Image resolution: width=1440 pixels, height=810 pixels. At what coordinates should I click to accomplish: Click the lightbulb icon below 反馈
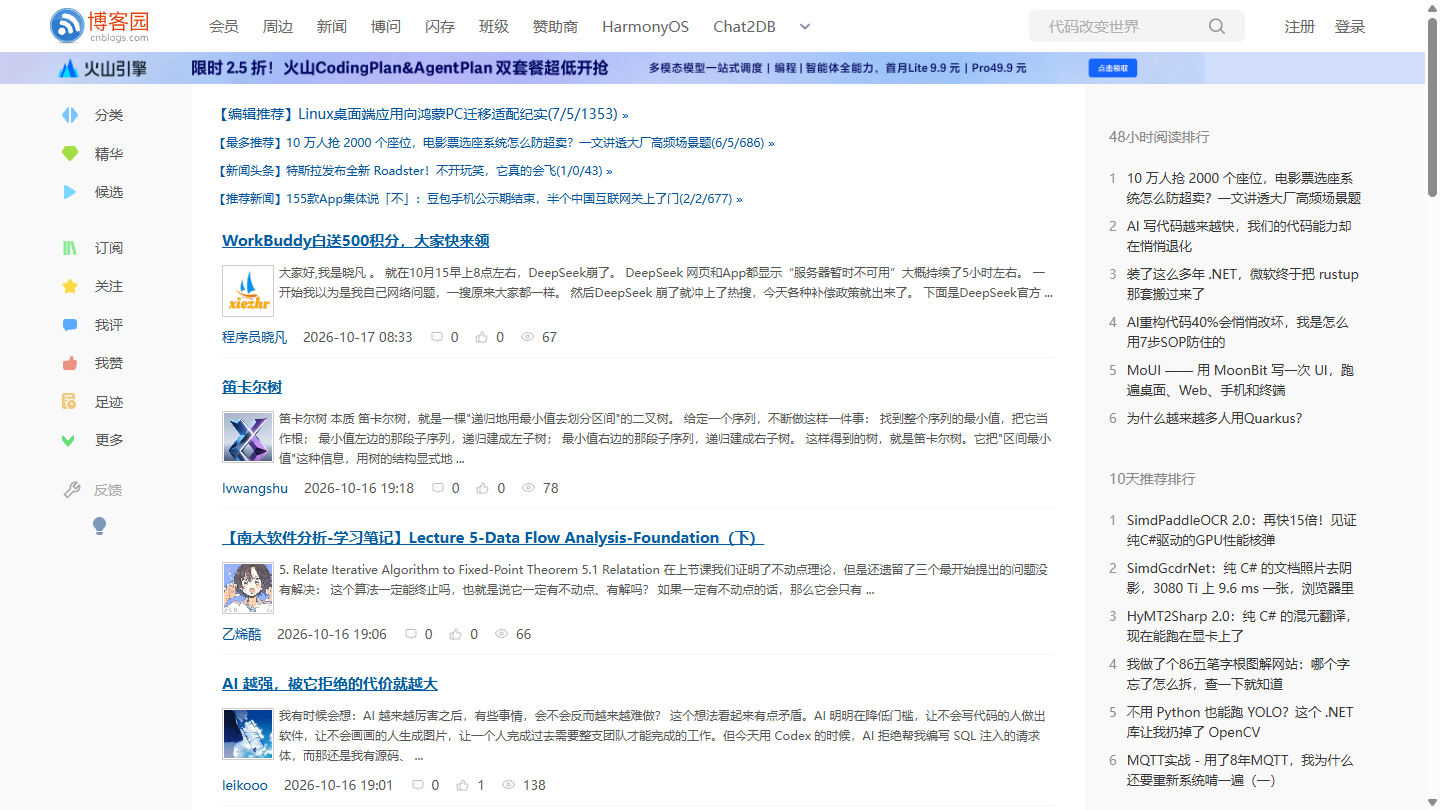point(99,526)
